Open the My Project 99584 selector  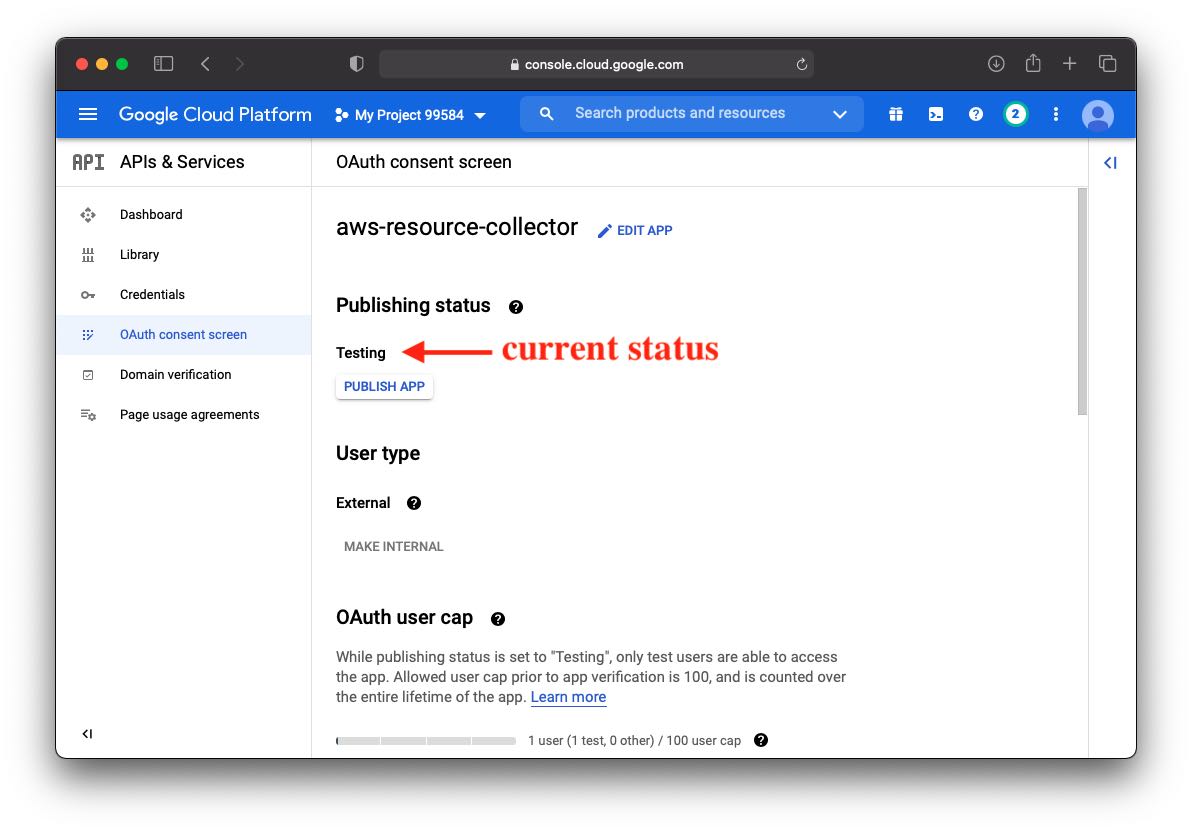point(410,115)
